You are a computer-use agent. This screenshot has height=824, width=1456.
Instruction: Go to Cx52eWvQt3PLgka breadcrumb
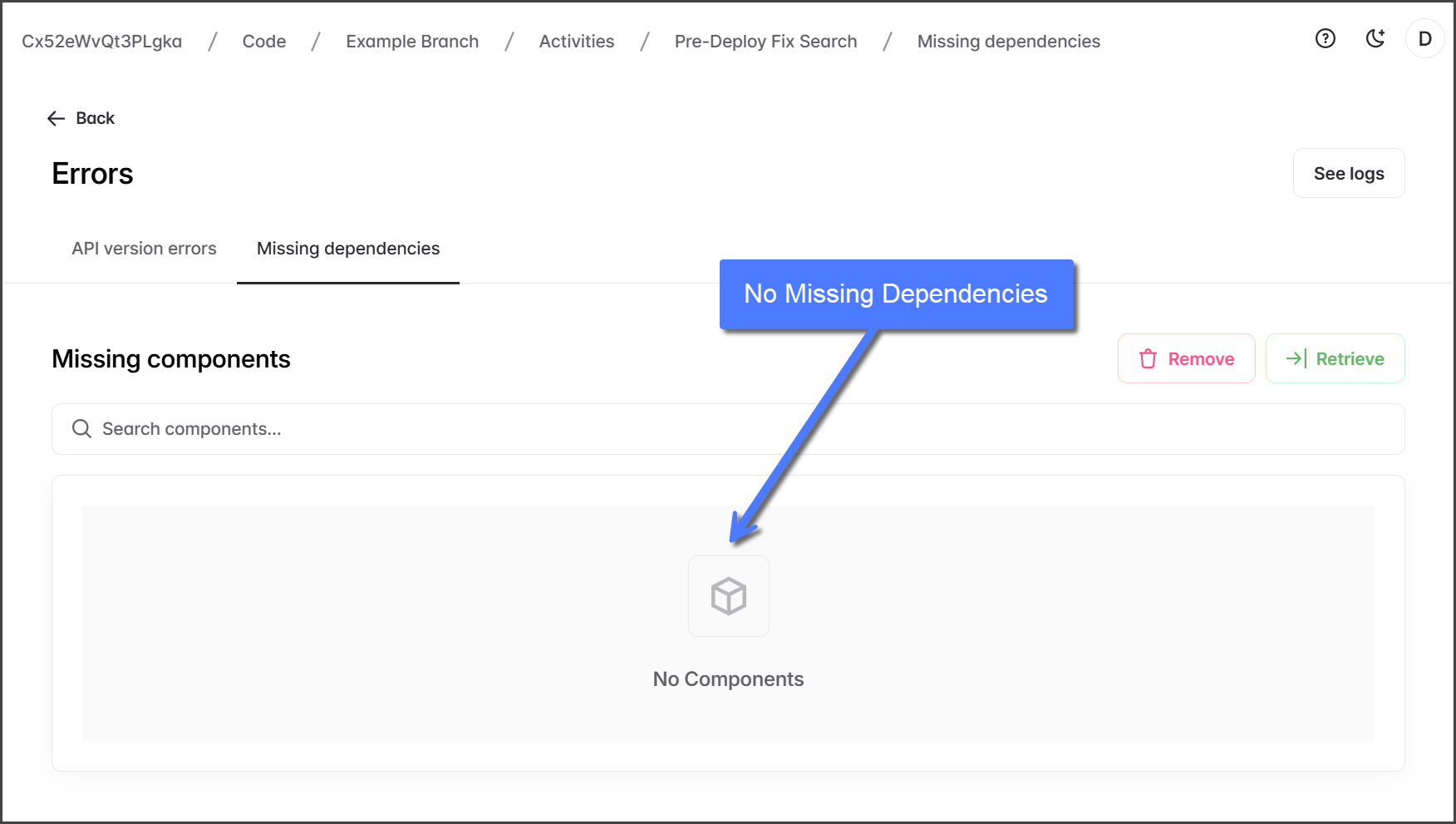coord(101,42)
